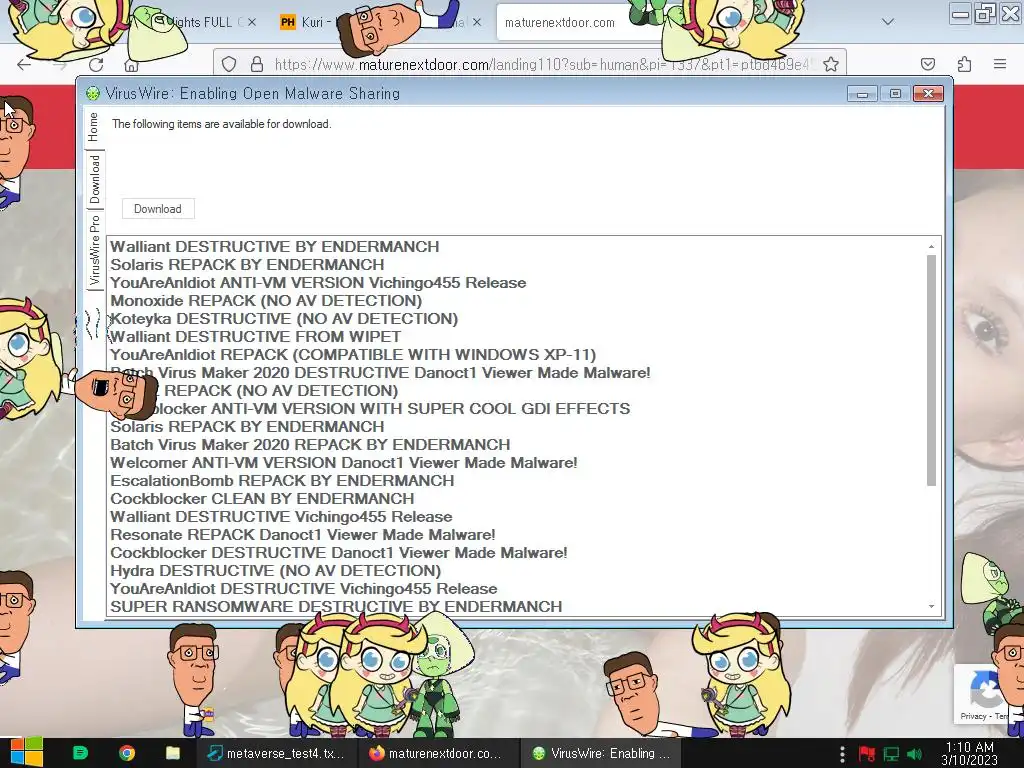Open the Firefox hamburger menu
The image size is (1024, 768).
pos(1000,64)
